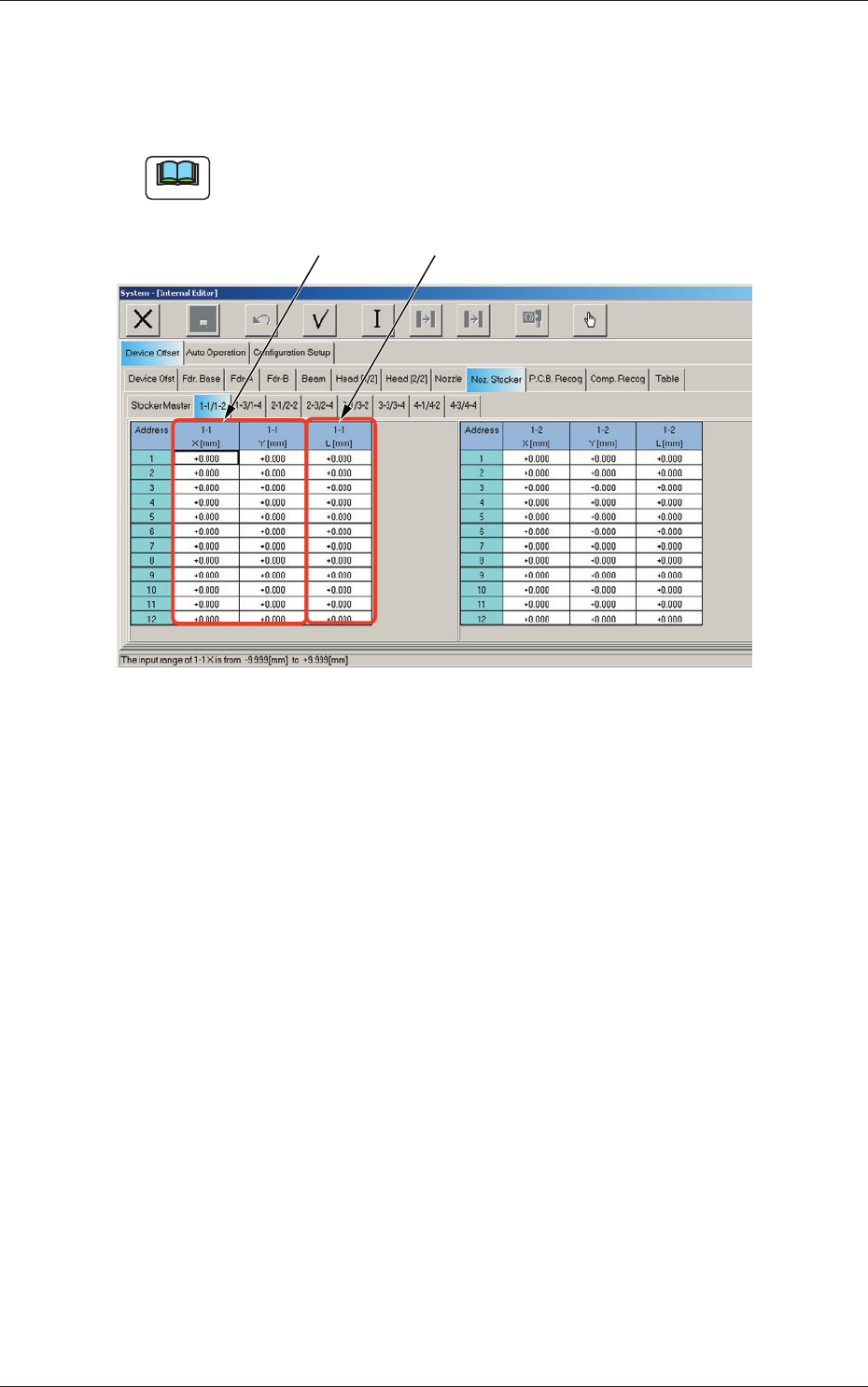
Task: Open the Fdr-A tab
Action: pos(242,379)
